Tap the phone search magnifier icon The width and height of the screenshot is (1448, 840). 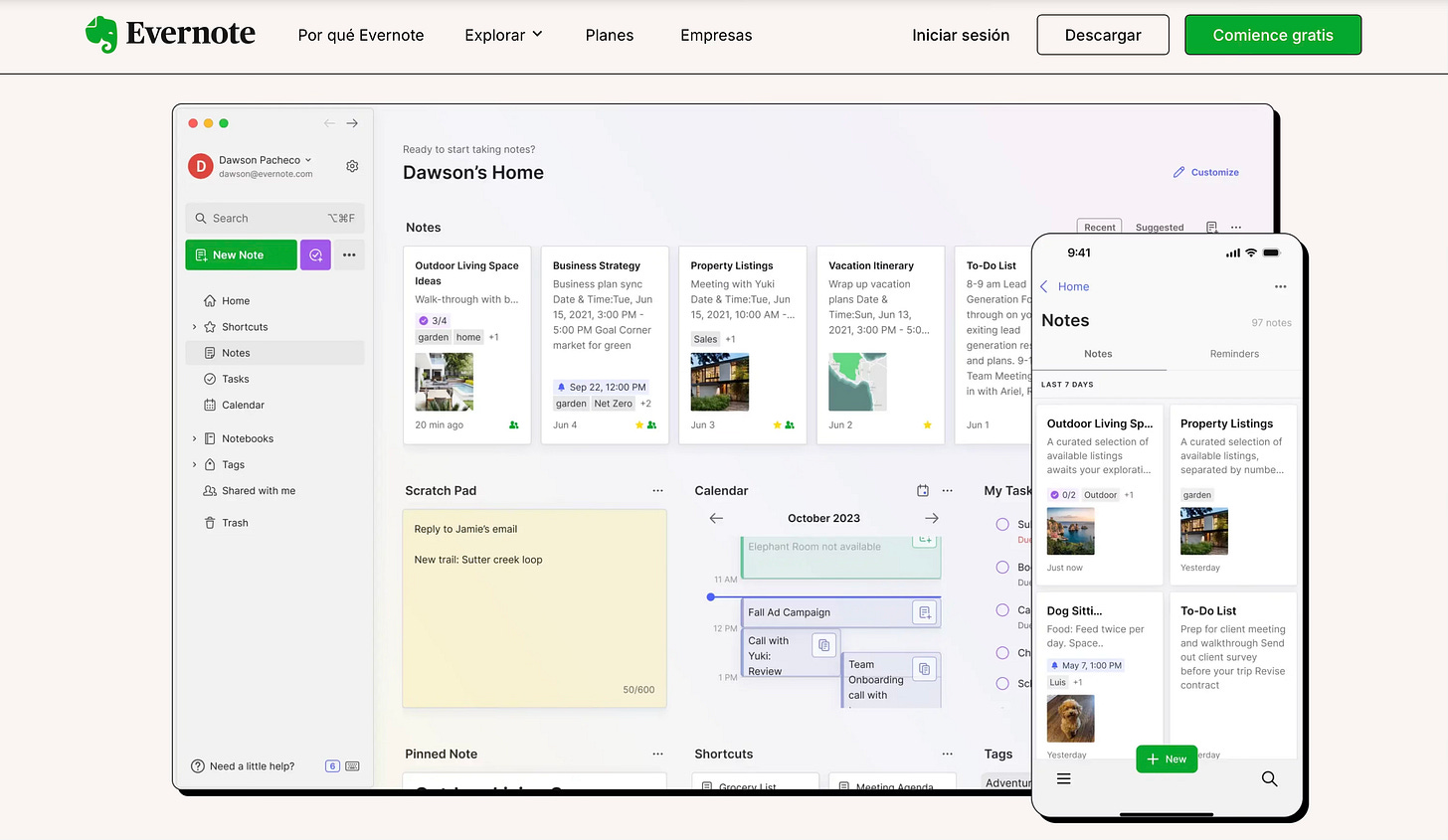1269,779
